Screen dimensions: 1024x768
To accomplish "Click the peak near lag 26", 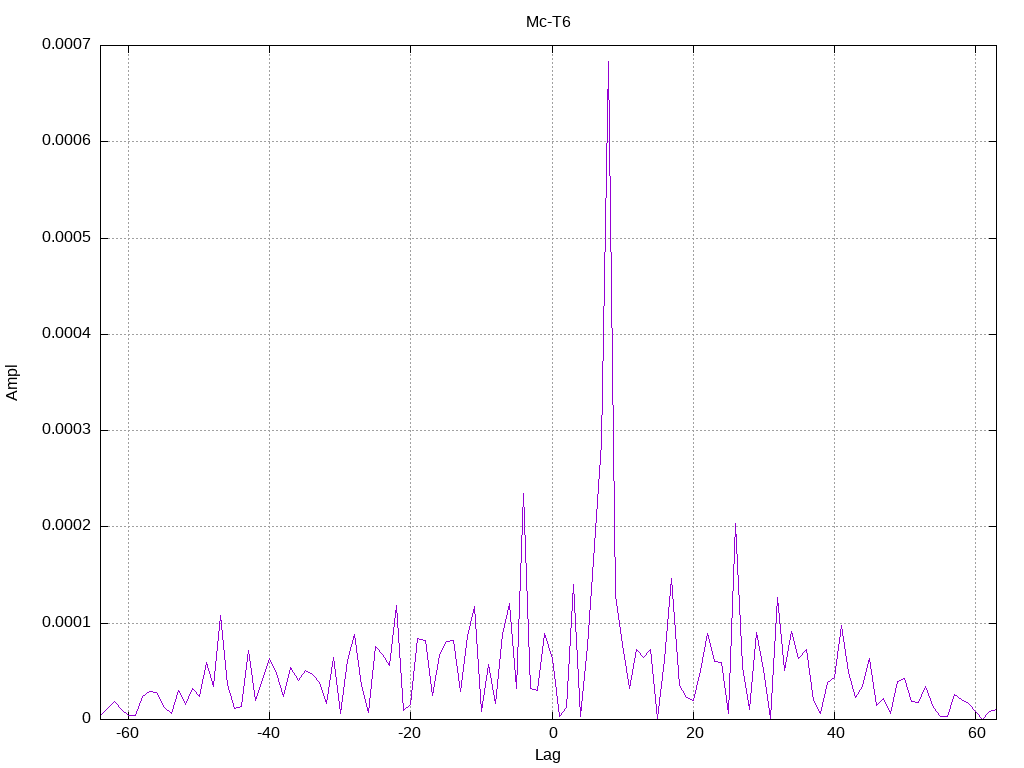I will 735,524.
